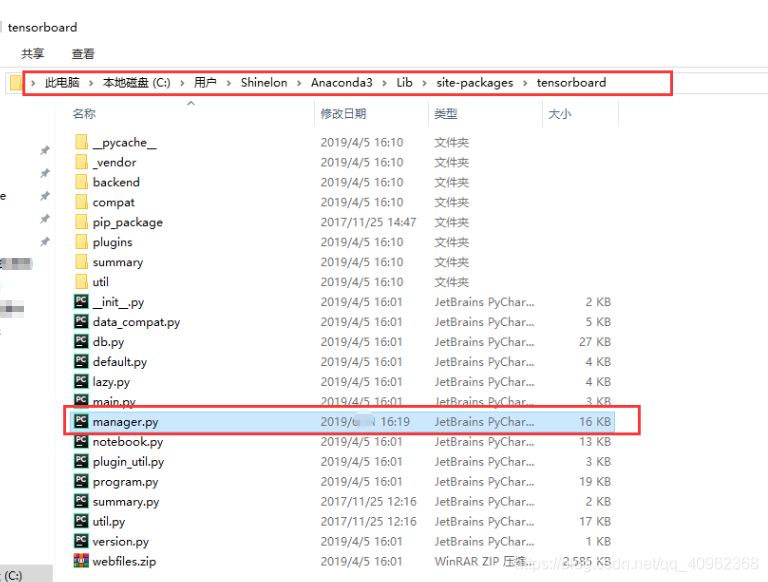Select the file name program.py
This screenshot has width=768, height=582.
125,482
